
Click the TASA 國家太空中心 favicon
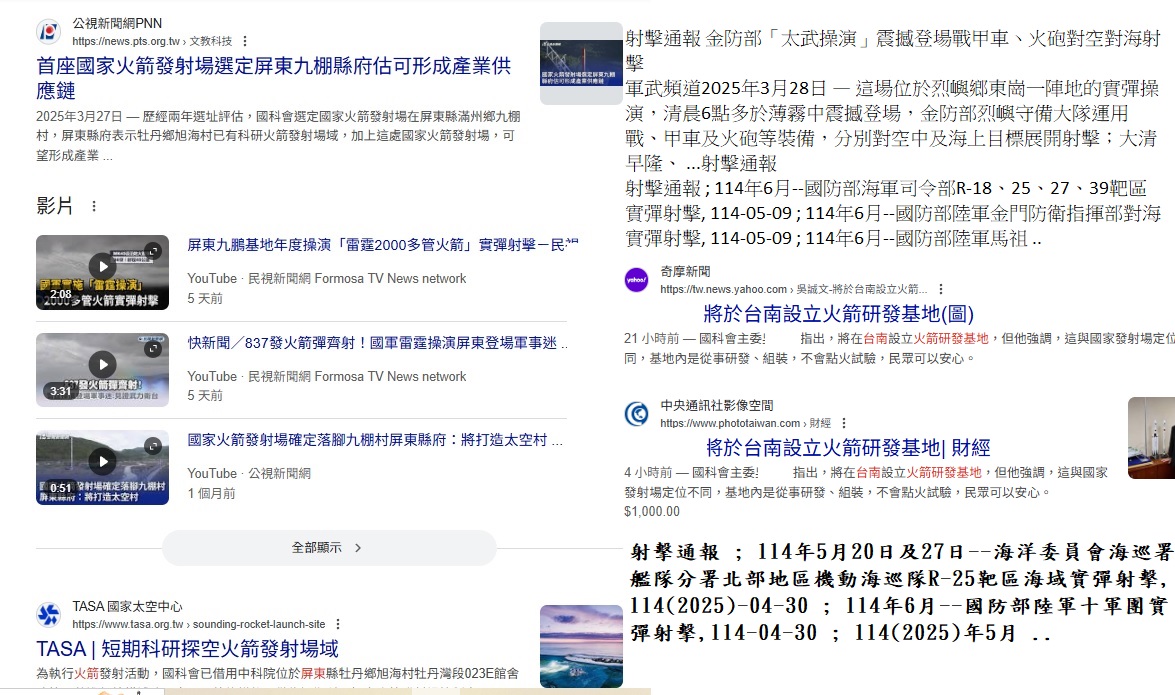coord(49,615)
